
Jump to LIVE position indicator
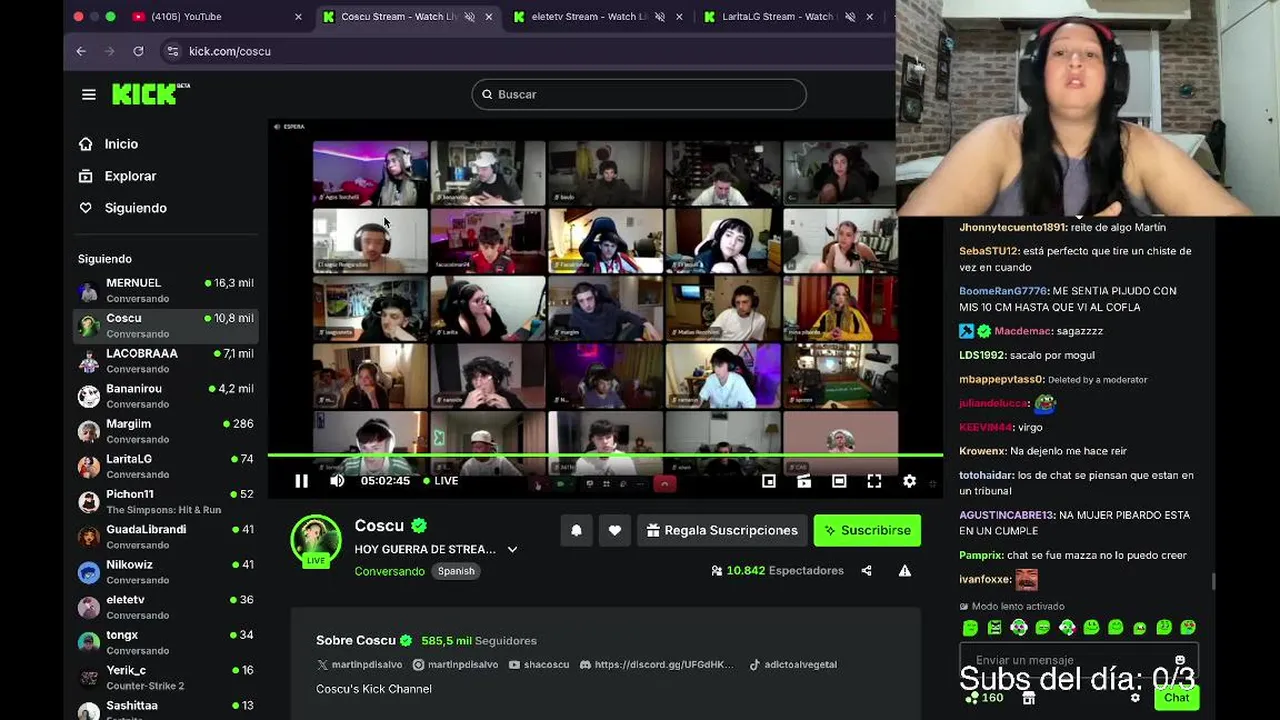[440, 481]
